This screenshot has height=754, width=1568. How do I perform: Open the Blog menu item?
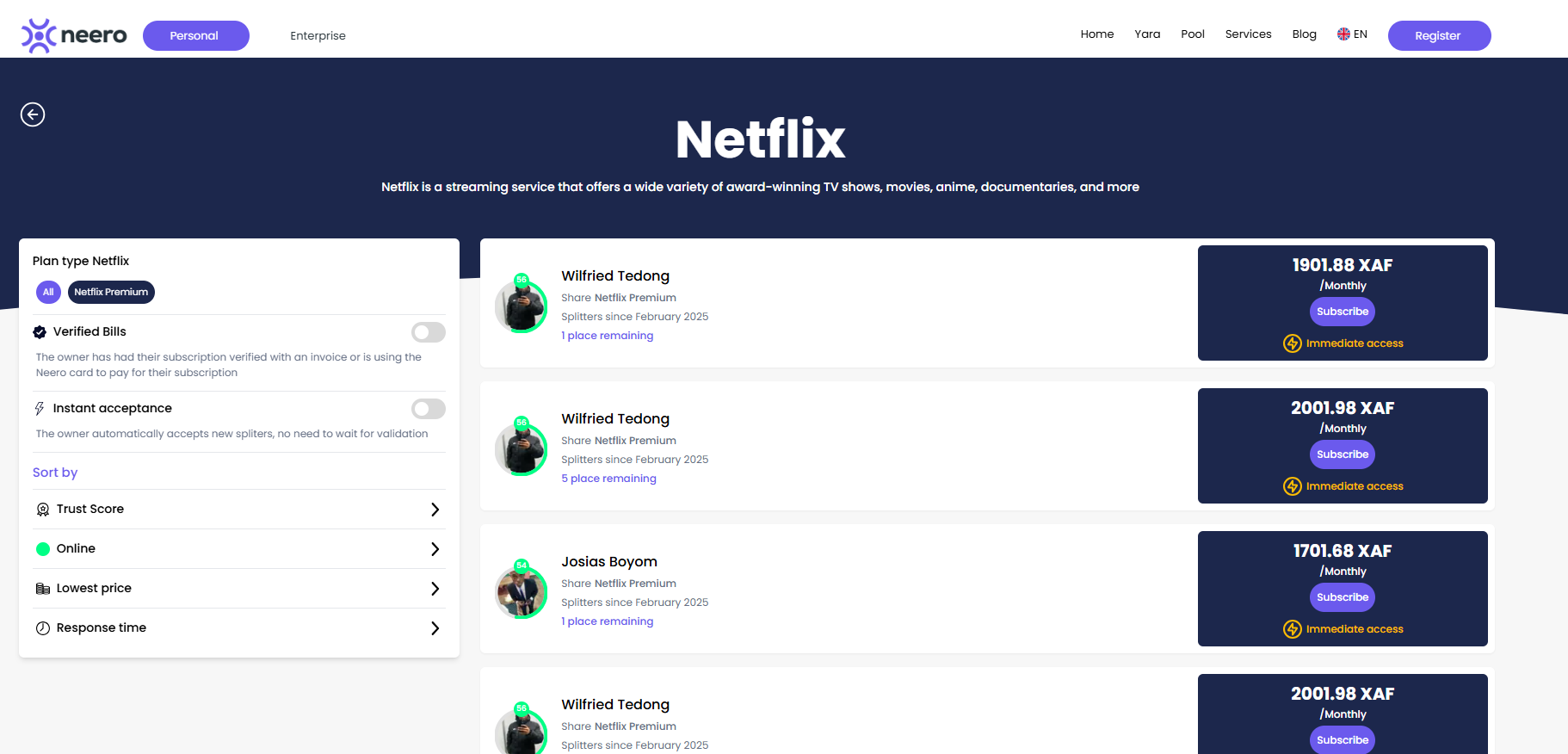point(1304,34)
